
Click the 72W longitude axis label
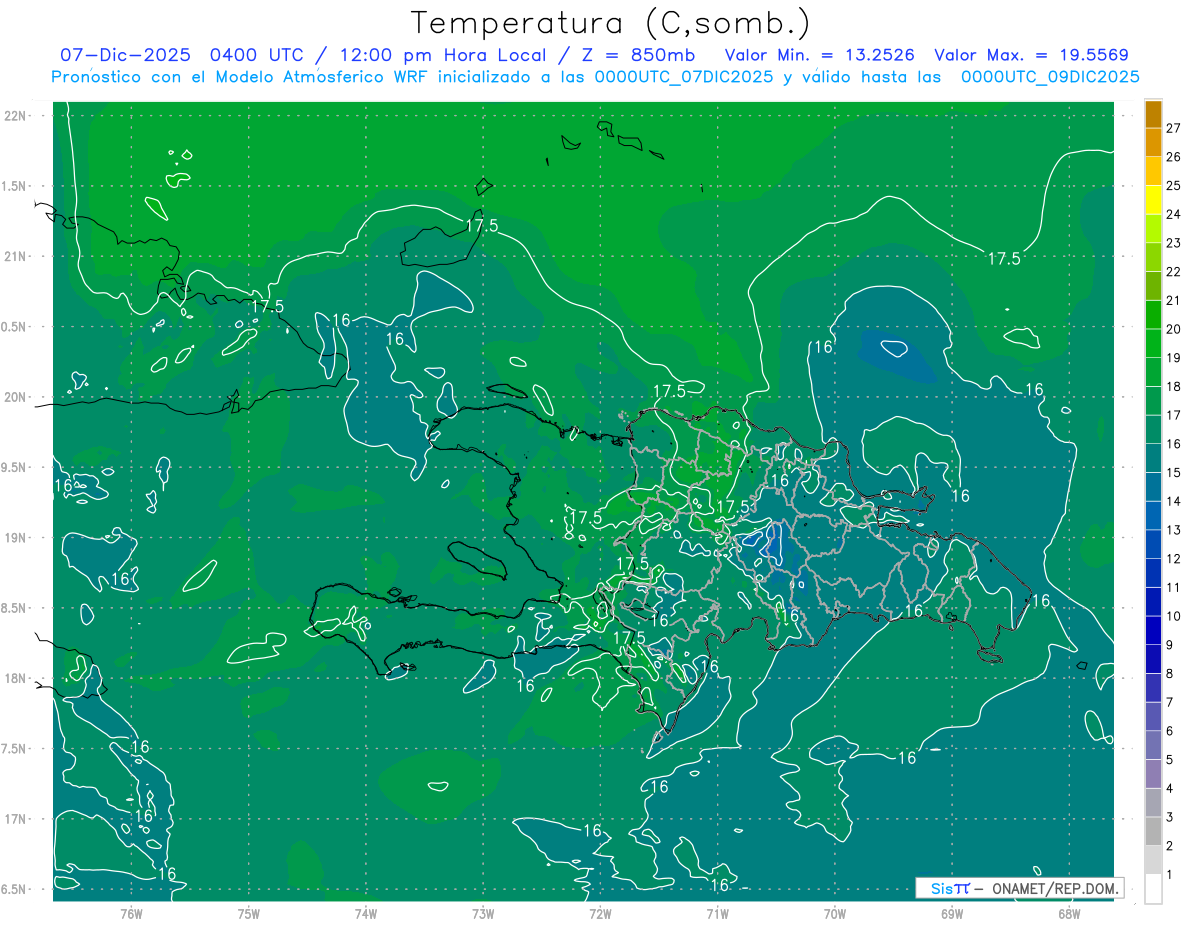click(600, 913)
